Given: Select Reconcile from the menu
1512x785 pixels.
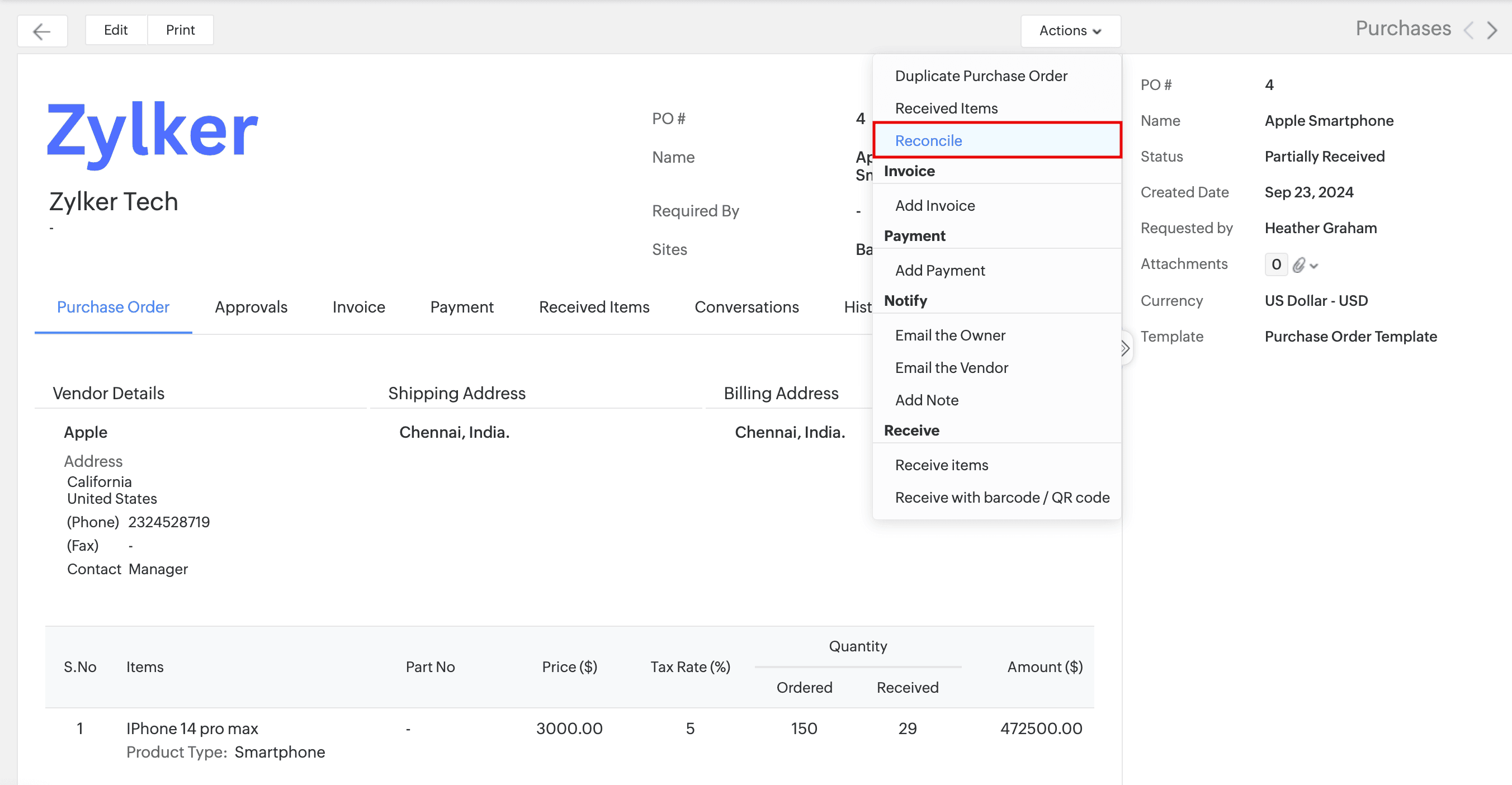Looking at the screenshot, I should coord(928,141).
